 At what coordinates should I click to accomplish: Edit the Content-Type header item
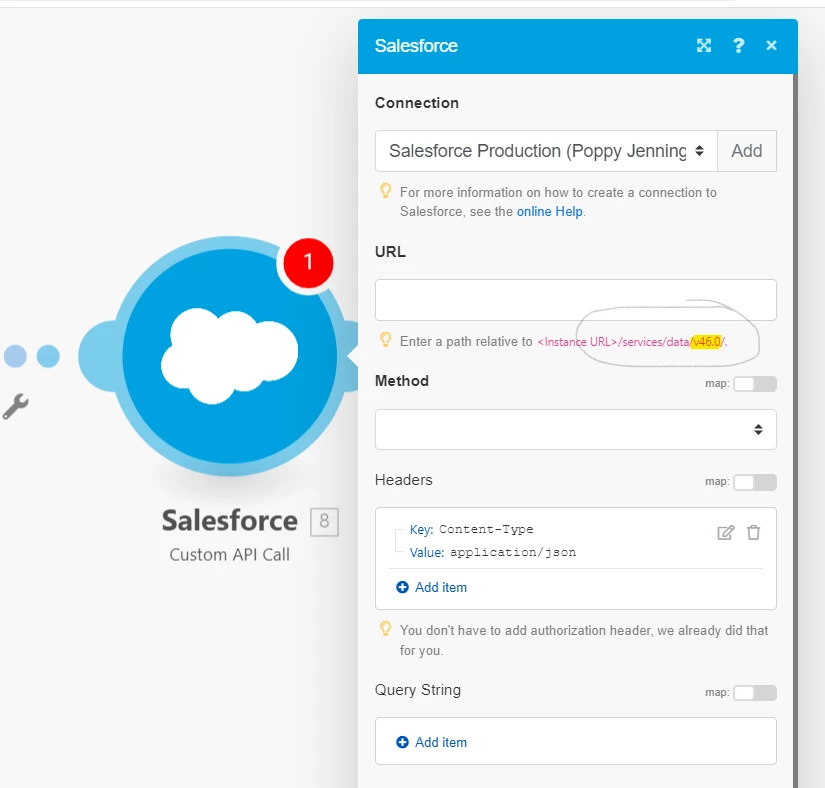coord(726,533)
